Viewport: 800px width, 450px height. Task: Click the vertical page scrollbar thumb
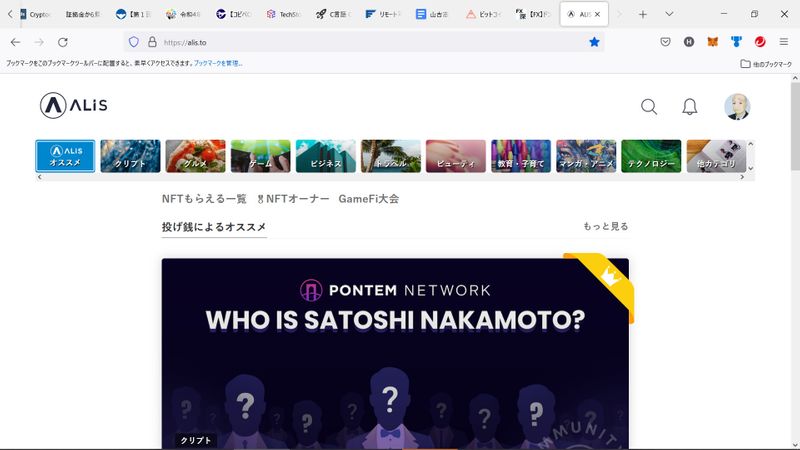click(795, 126)
